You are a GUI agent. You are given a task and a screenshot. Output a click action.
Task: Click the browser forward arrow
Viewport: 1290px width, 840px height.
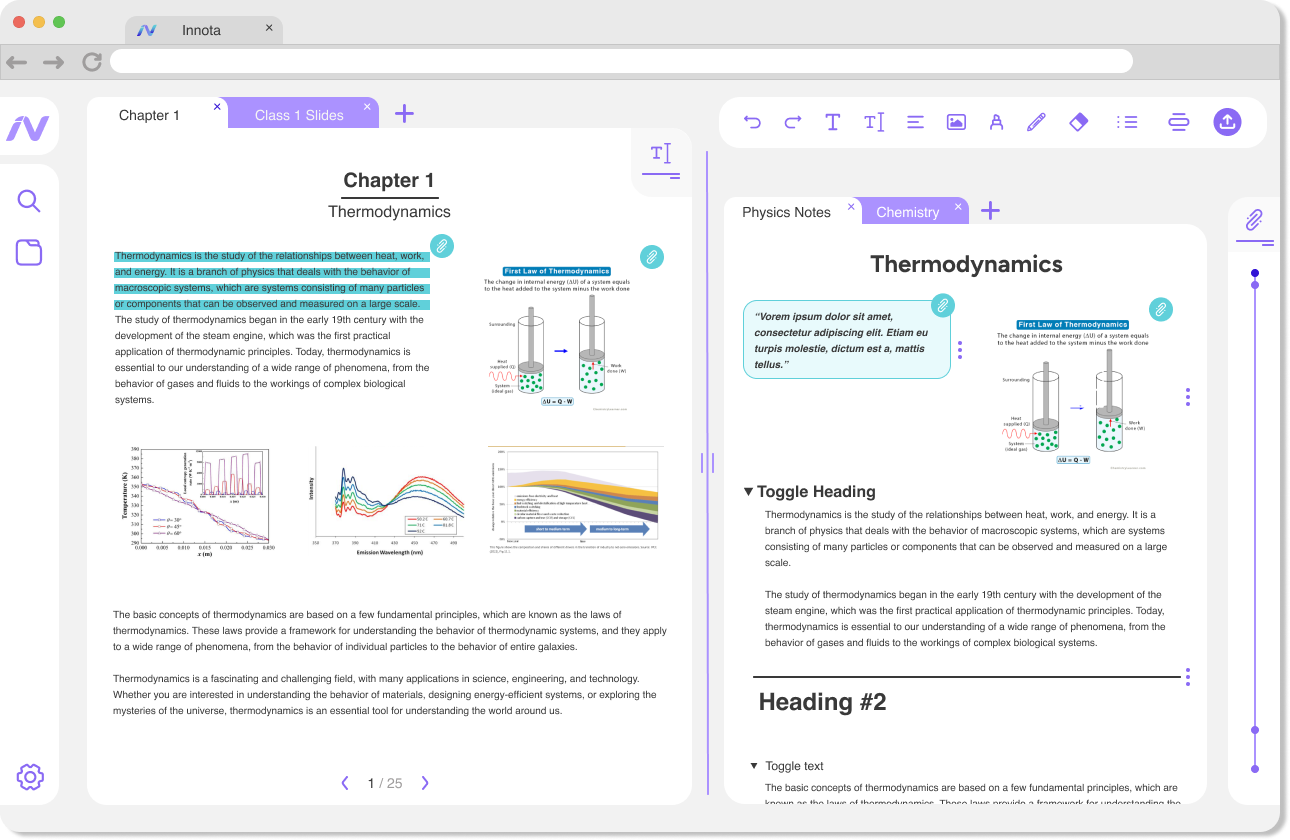click(x=54, y=62)
